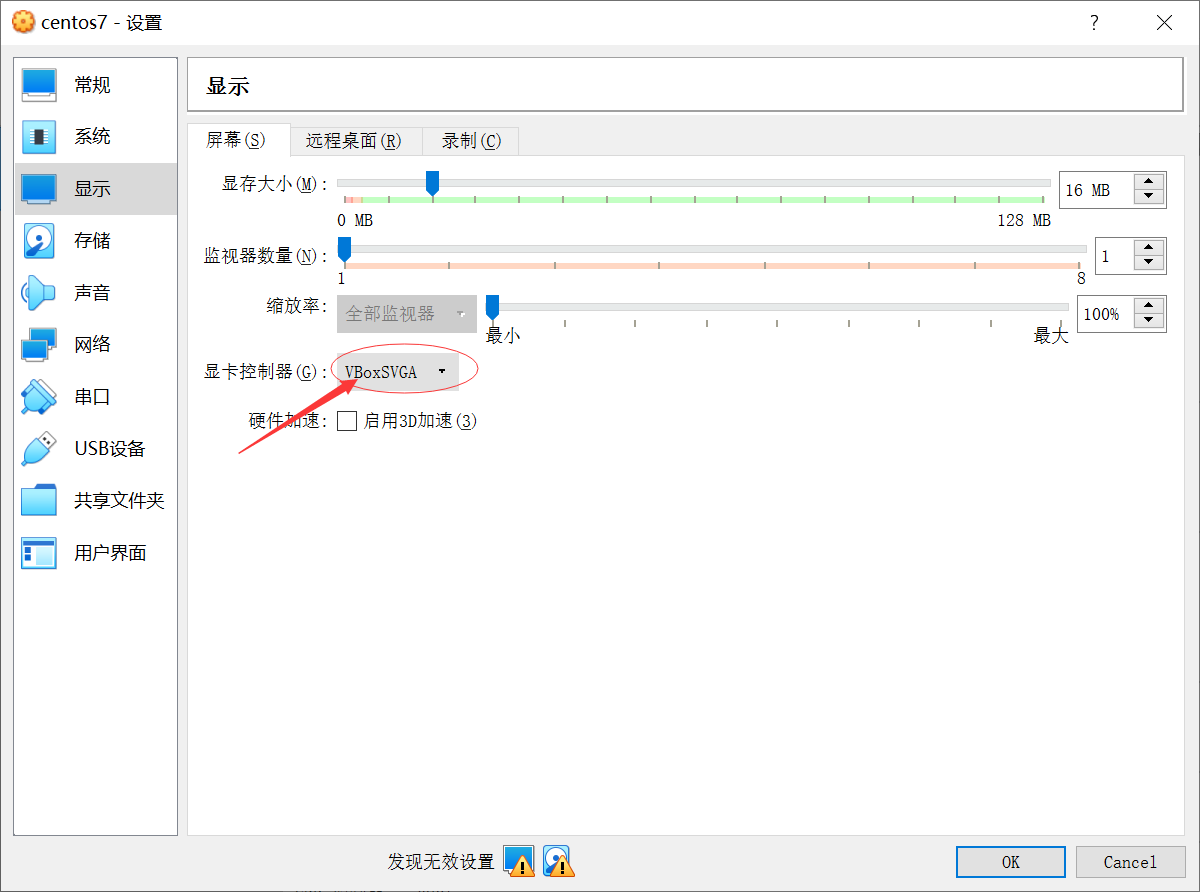1200x892 pixels.
Task: Open the USB设备 USB icon
Action: 39,449
